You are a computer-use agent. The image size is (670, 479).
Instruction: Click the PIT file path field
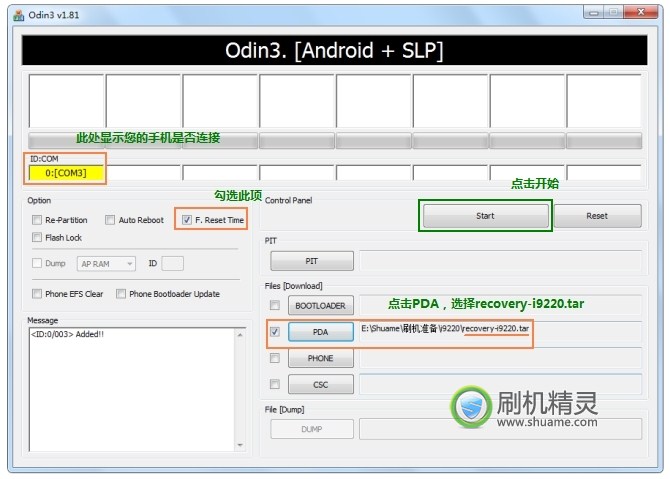tap(500, 261)
